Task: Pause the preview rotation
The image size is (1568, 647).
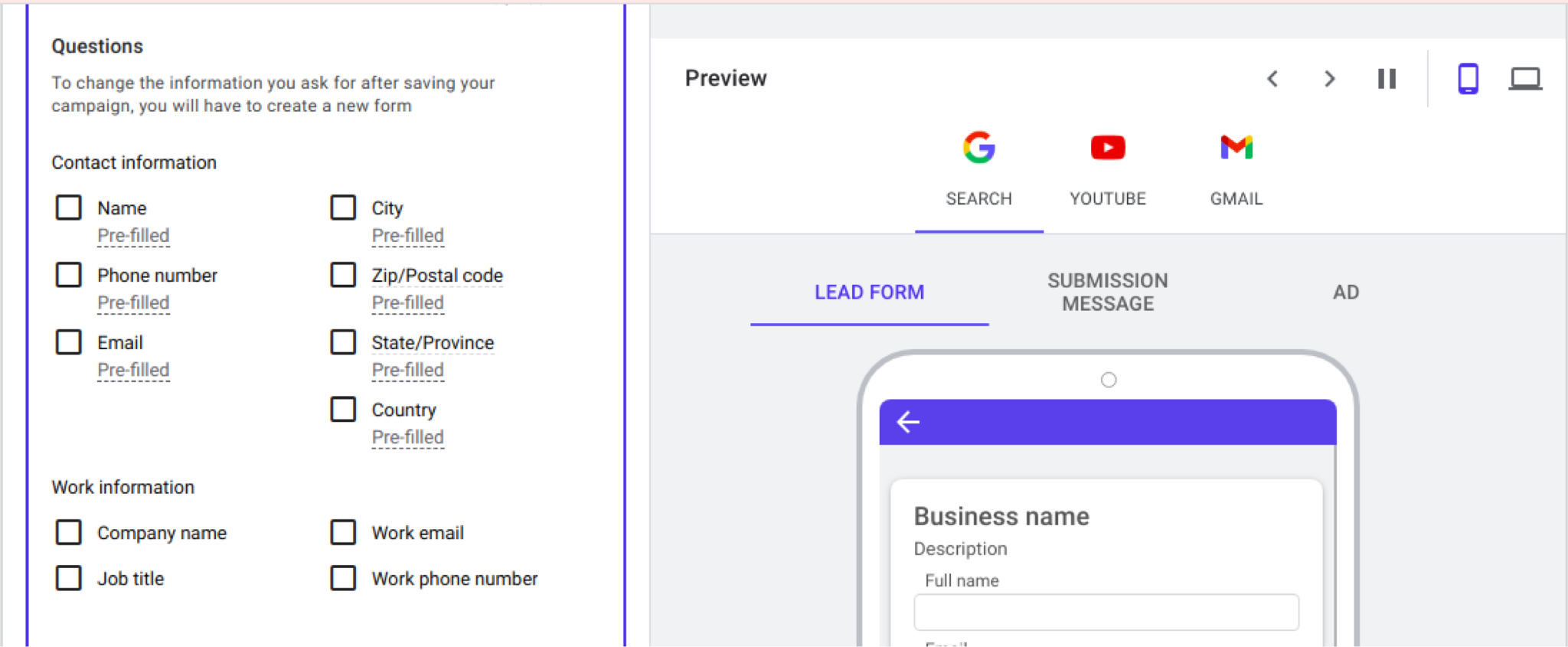Action: coord(1387,79)
